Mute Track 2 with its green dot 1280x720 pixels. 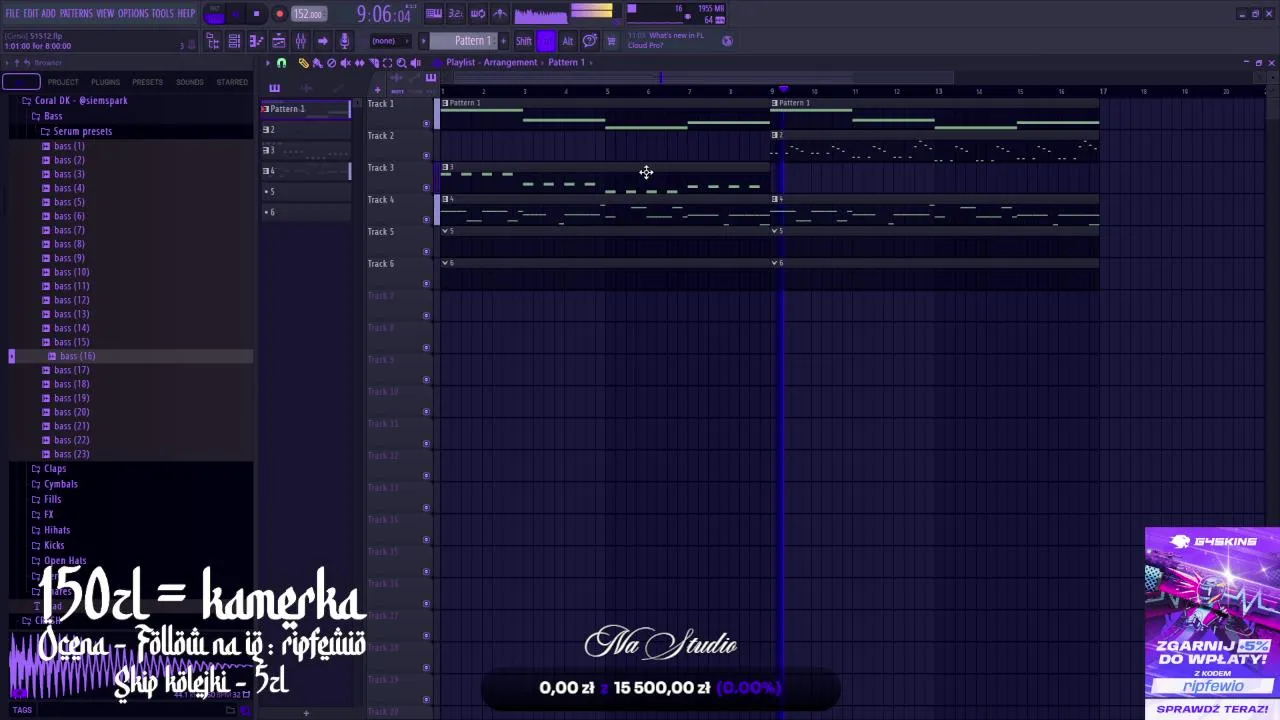427,156
